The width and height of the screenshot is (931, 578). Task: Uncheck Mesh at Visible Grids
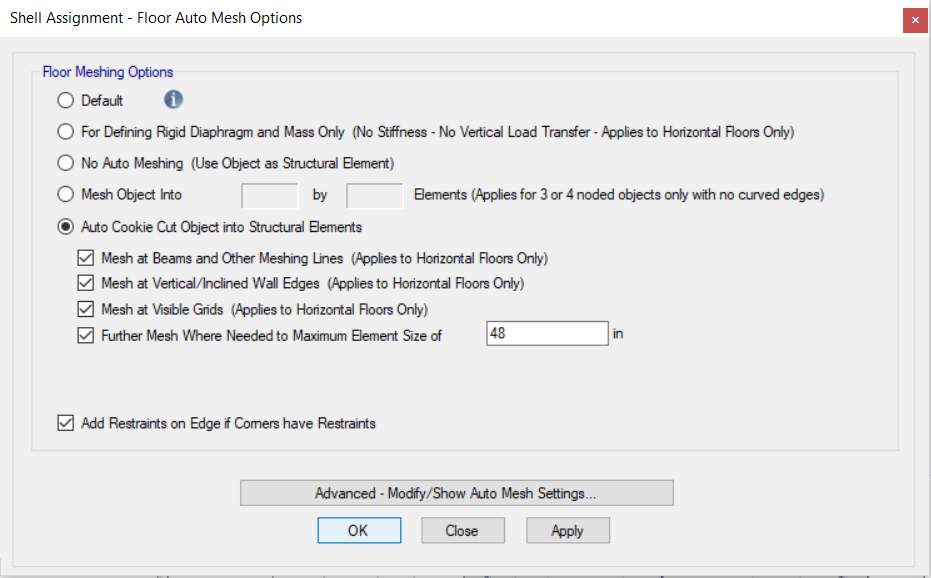click(x=86, y=308)
